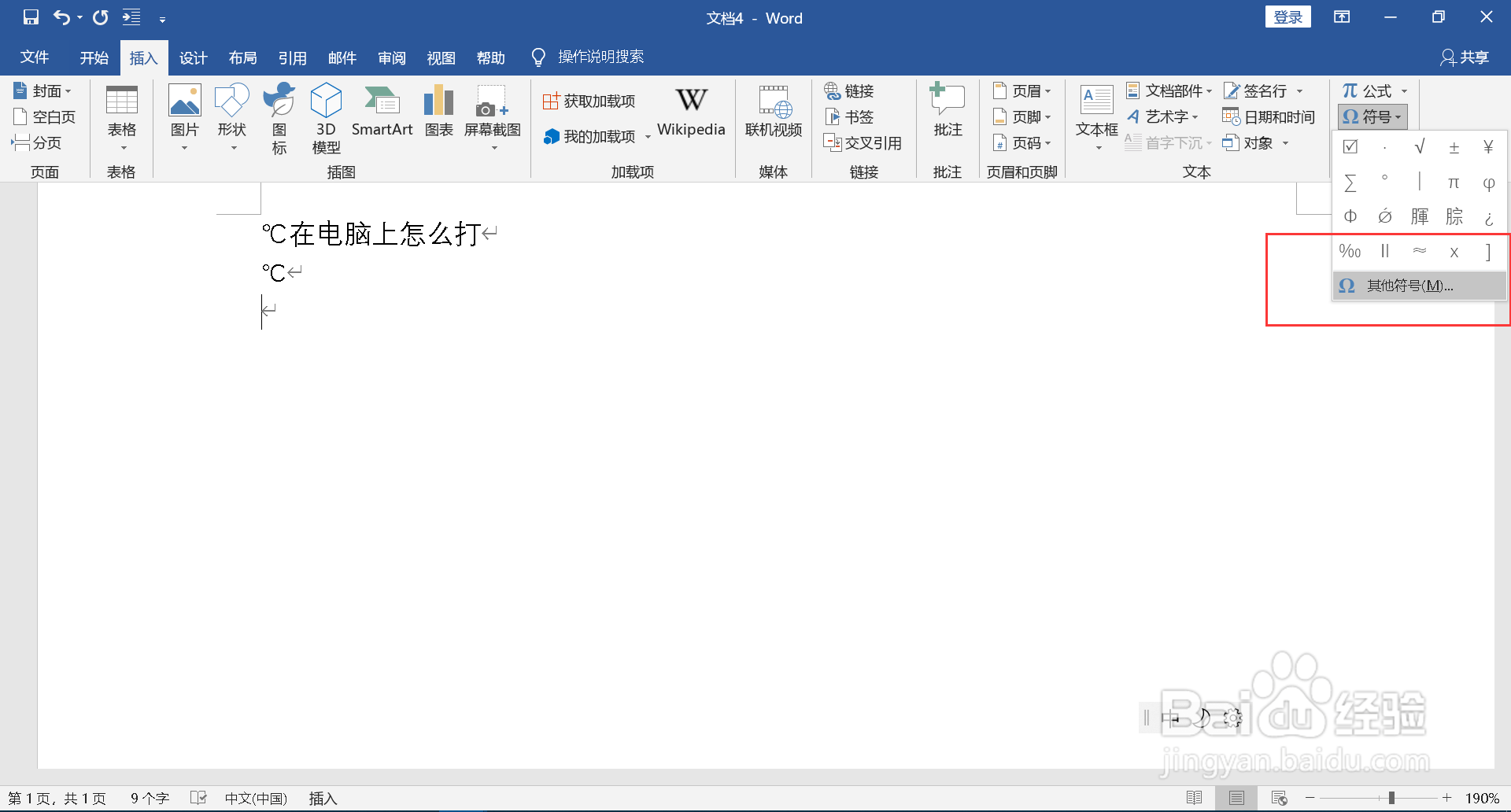Open the 符号 symbol dropdown arrow

(x=1399, y=116)
